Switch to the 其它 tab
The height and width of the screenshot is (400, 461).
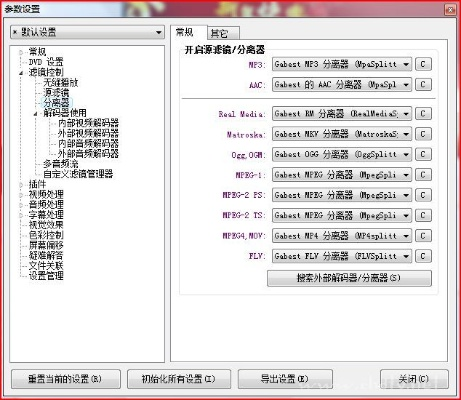tap(223, 33)
